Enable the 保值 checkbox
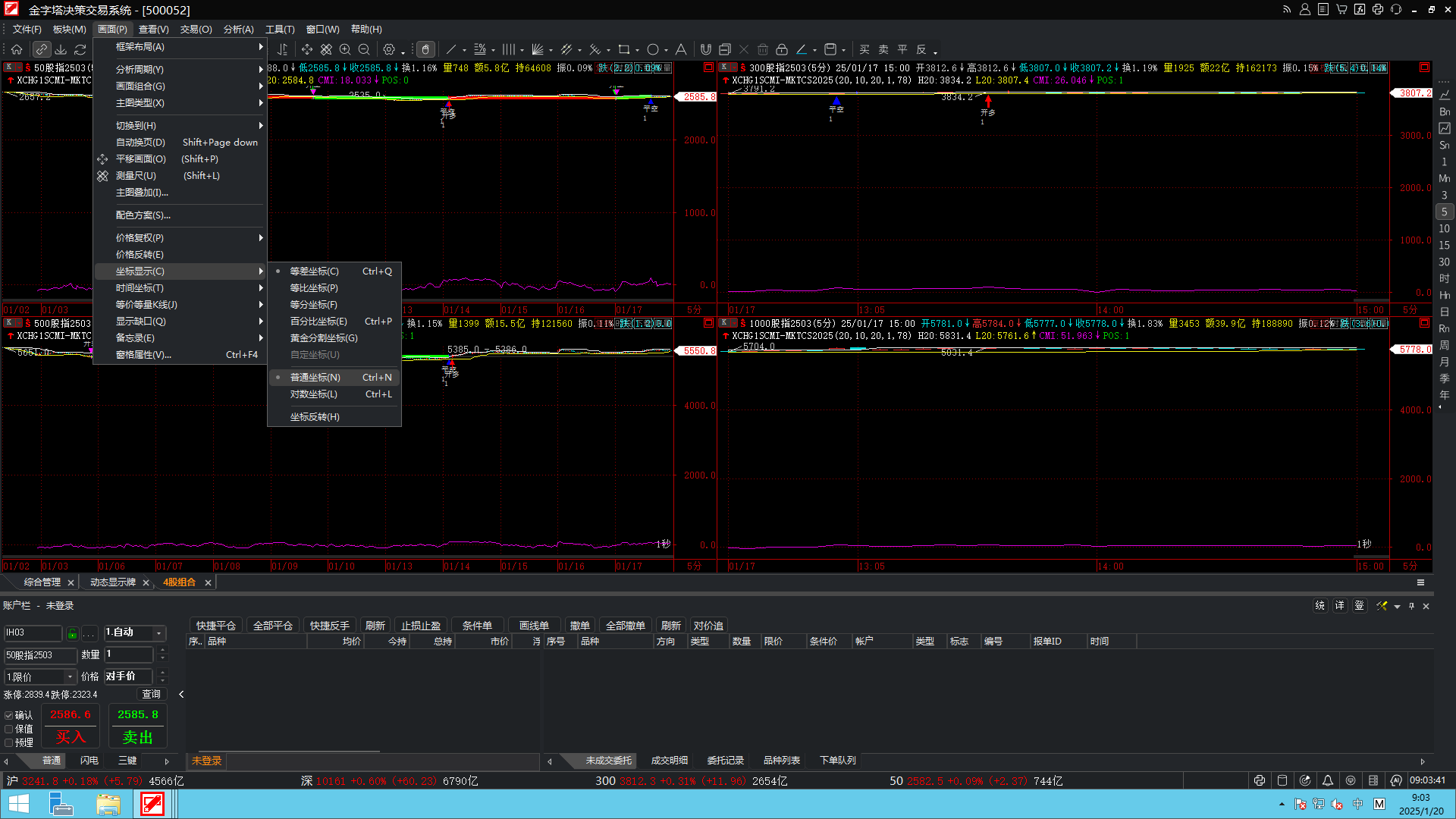The height and width of the screenshot is (819, 1456). click(x=9, y=729)
